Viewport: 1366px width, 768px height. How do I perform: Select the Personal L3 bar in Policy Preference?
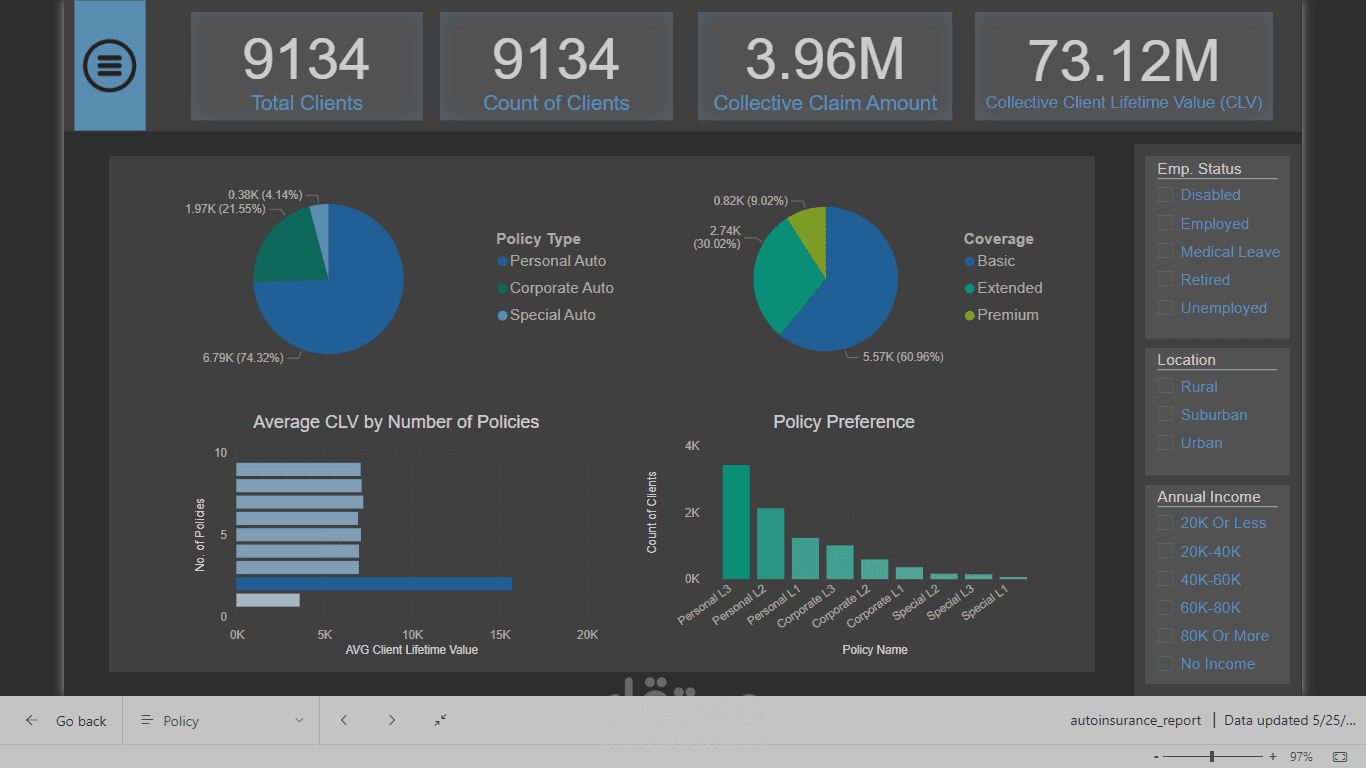736,522
